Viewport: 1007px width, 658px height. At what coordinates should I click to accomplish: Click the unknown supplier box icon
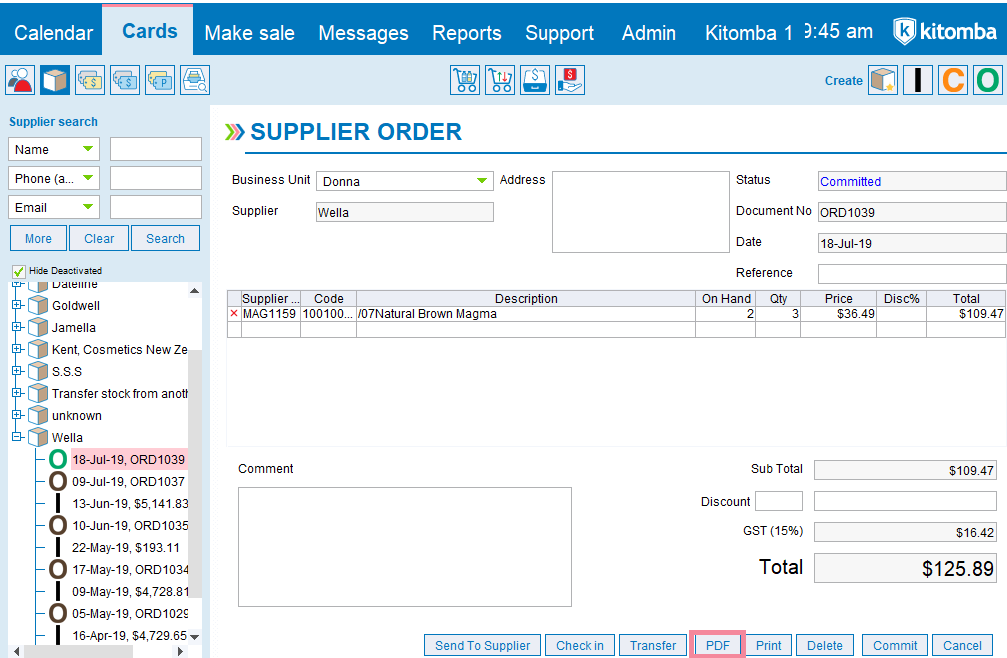[39, 415]
